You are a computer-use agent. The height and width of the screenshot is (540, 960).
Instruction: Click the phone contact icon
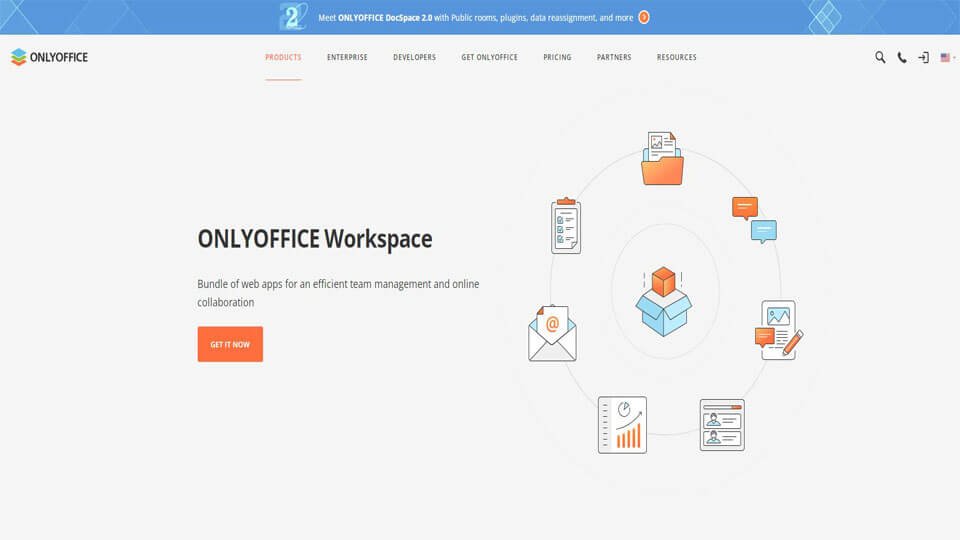(x=902, y=58)
